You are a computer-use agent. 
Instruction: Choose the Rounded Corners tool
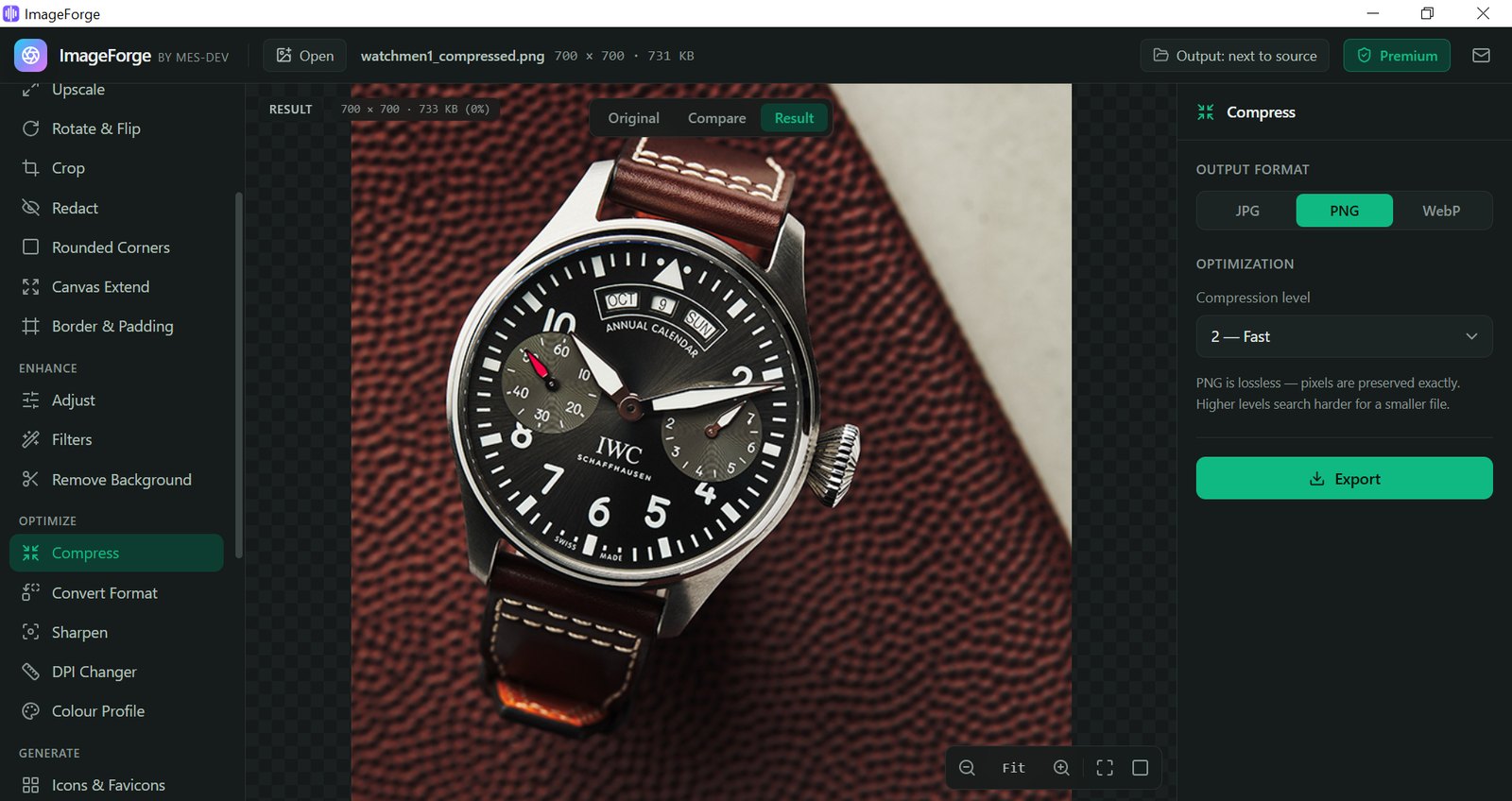[x=116, y=247]
